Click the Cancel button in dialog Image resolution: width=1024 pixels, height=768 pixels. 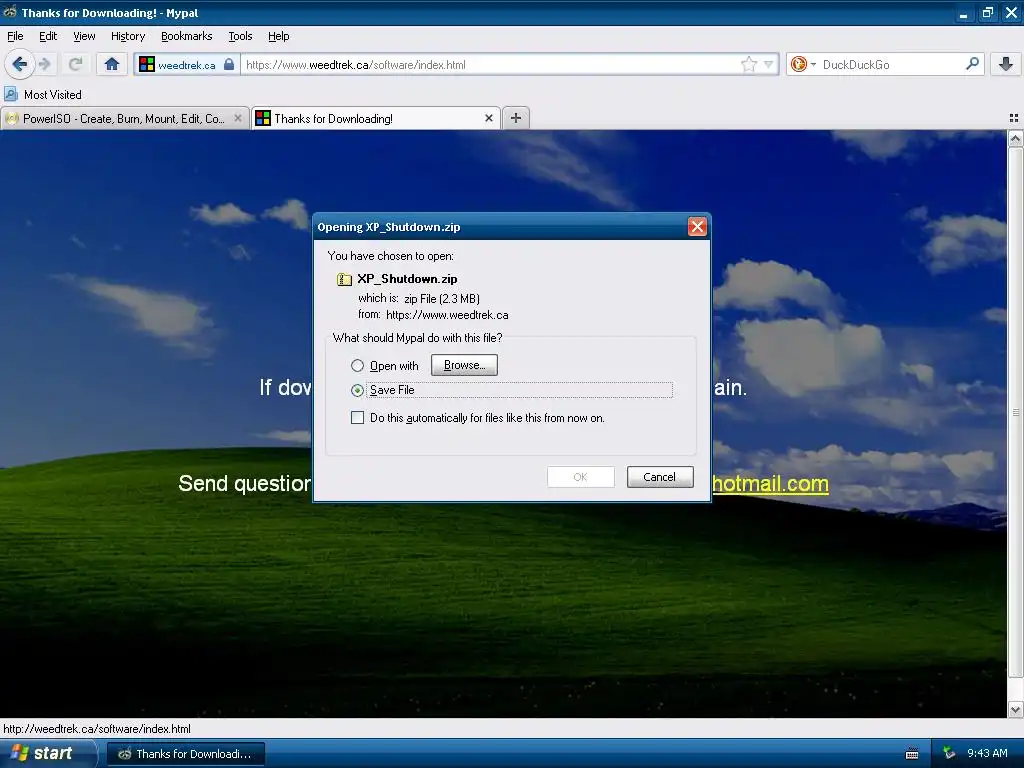[660, 477]
